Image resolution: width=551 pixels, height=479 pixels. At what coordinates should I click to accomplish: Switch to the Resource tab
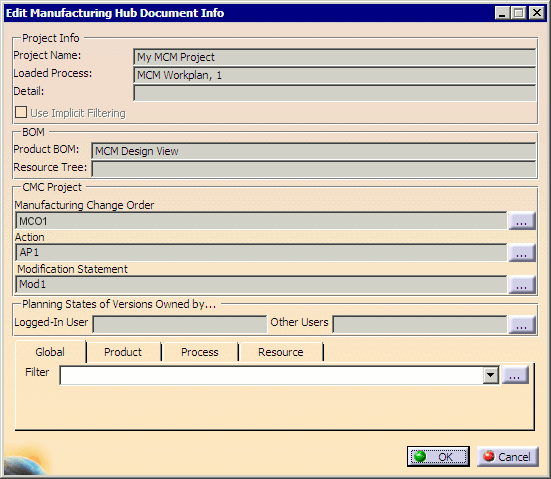(x=280, y=352)
